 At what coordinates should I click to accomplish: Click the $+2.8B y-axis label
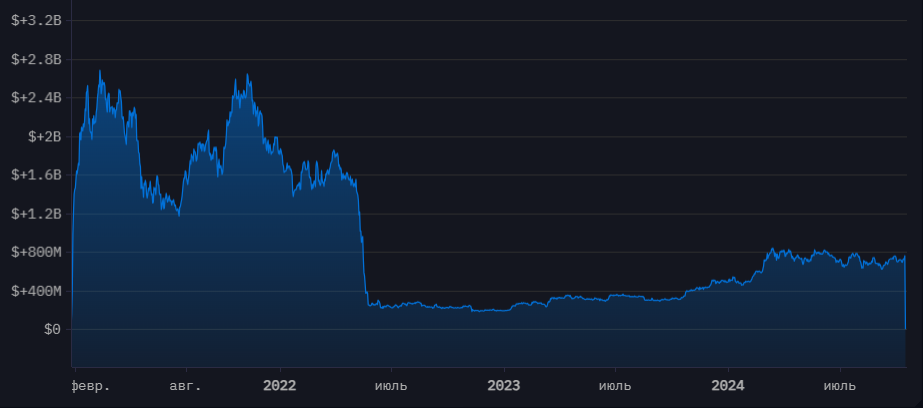pos(36,59)
